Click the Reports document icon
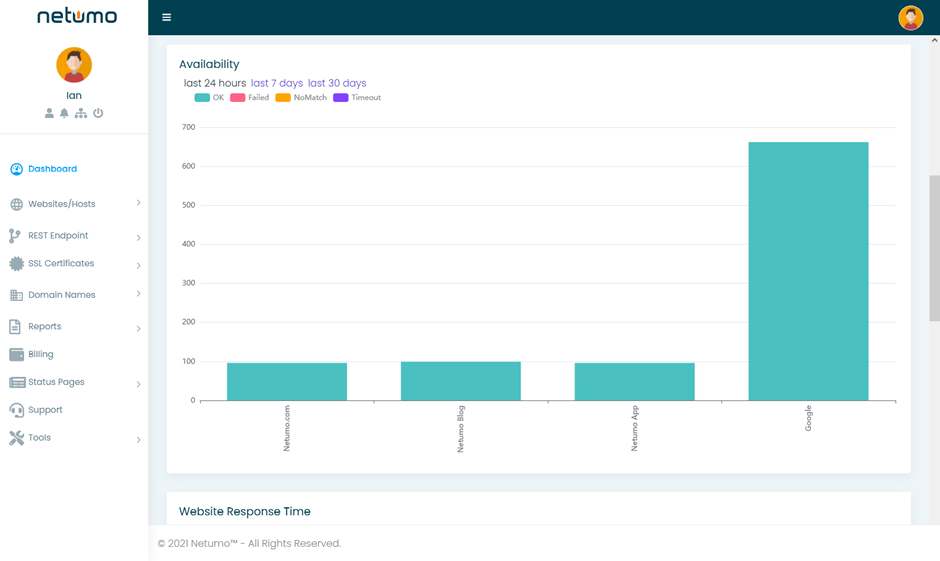The image size is (940, 561). click(15, 327)
